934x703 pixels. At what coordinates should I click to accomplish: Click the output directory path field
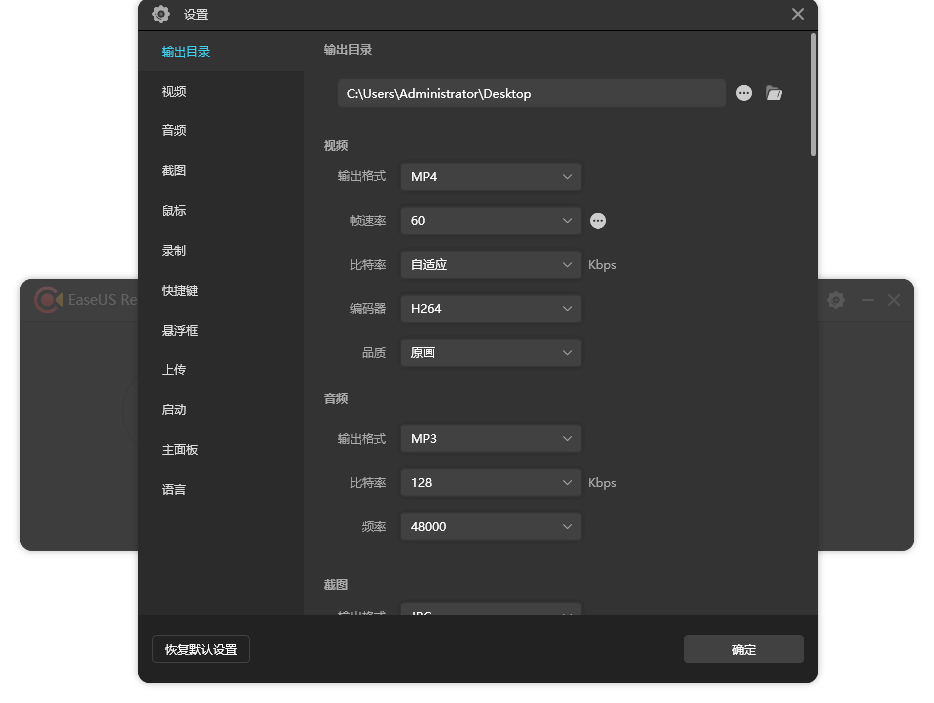click(531, 94)
